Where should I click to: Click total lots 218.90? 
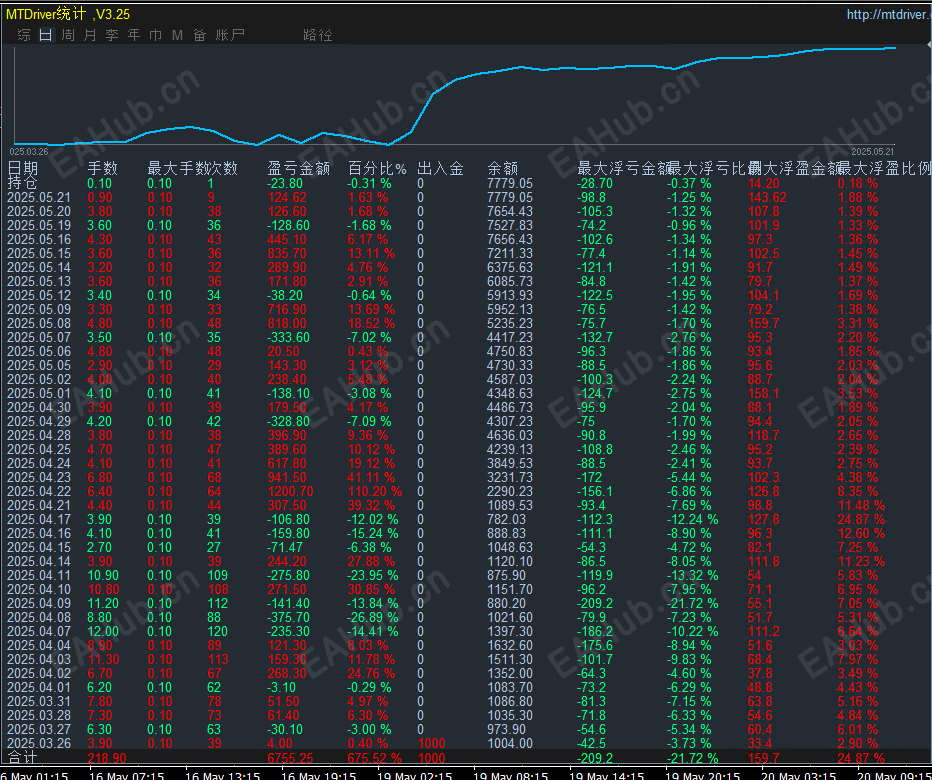(x=107, y=758)
